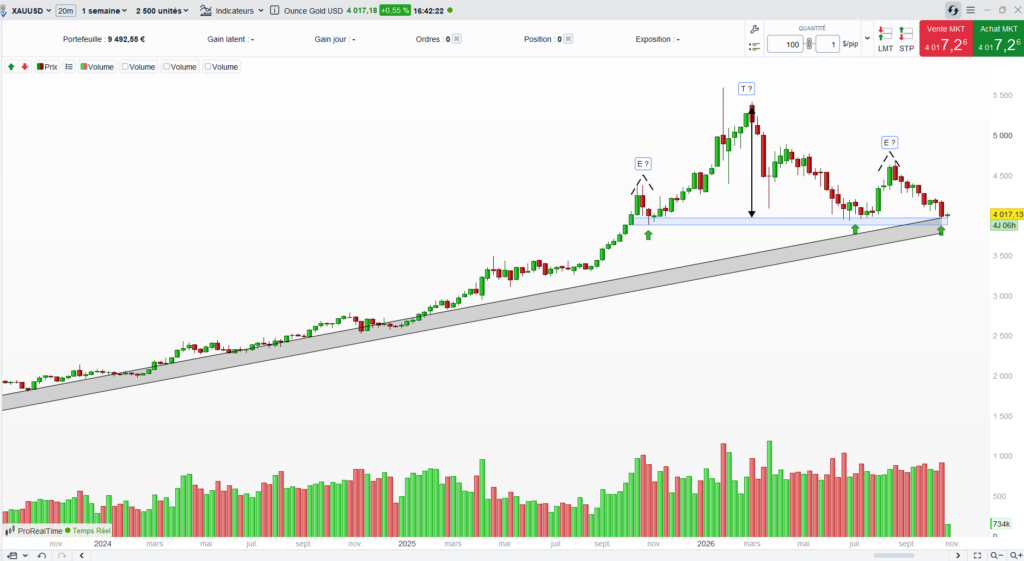
Task: Click the XAUUSD link anchor icon at top-left
Action: coord(3,10)
